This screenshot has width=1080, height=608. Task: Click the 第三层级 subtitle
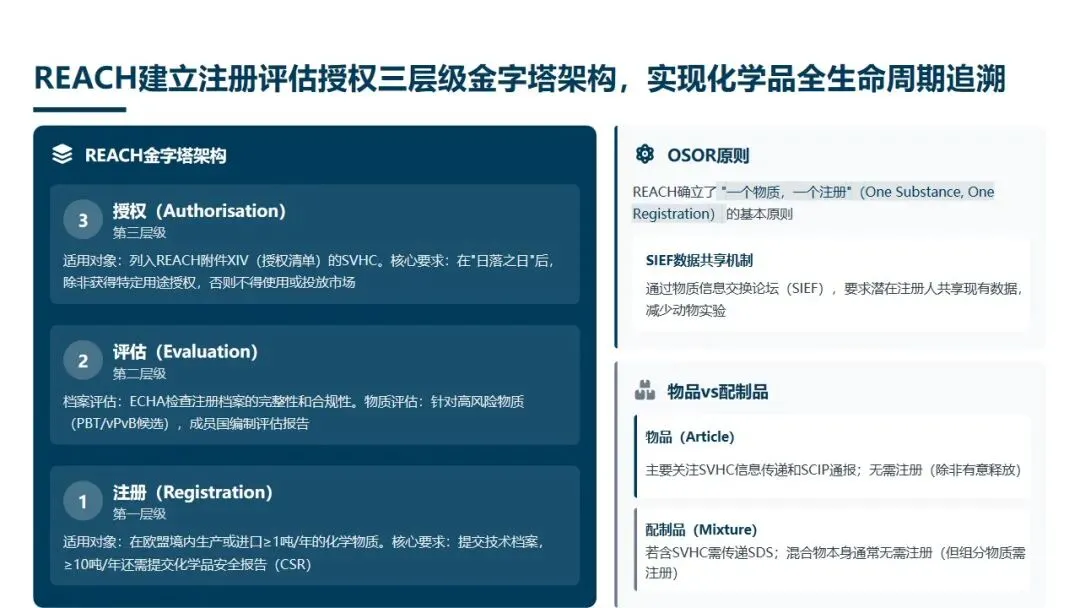[x=140, y=233]
